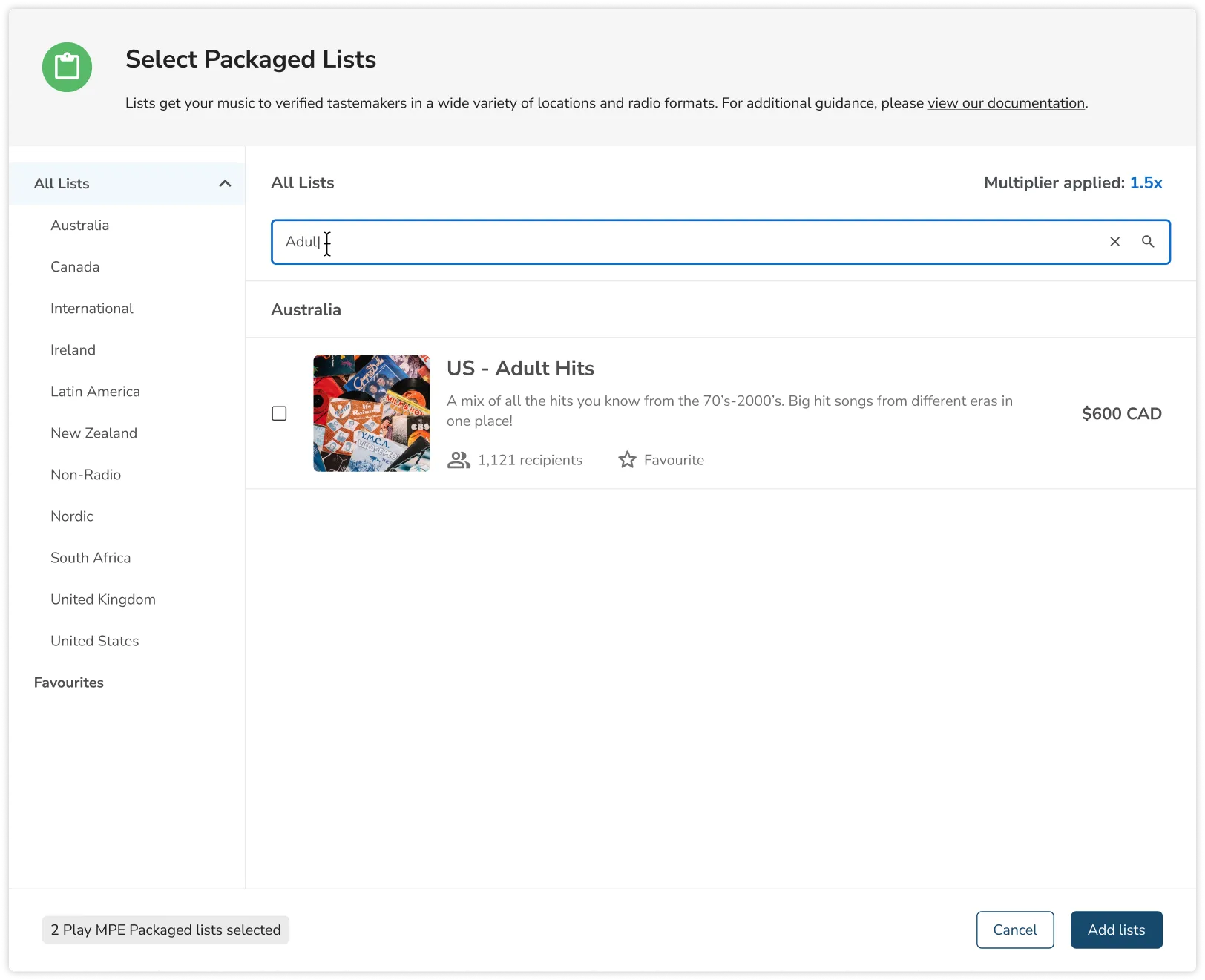Select the Non-Radio category
1205x980 pixels.
pyautogui.click(x=85, y=474)
